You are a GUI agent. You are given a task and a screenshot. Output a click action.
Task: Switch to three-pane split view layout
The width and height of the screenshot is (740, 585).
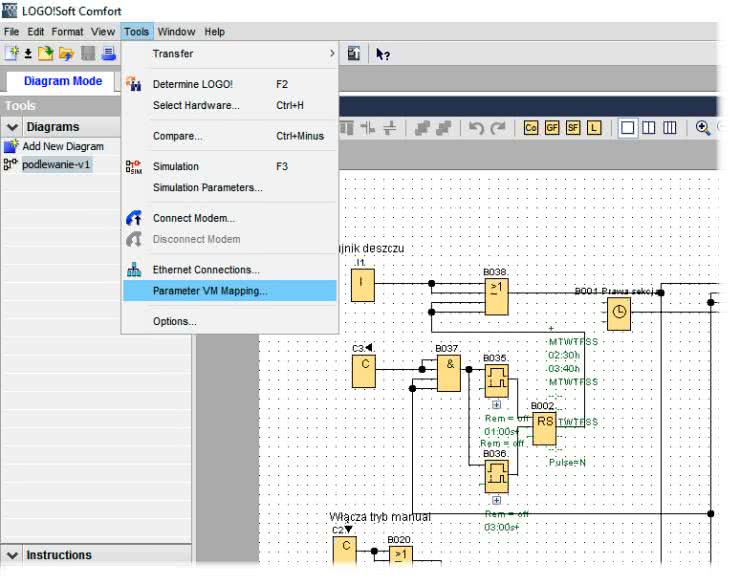(x=670, y=128)
